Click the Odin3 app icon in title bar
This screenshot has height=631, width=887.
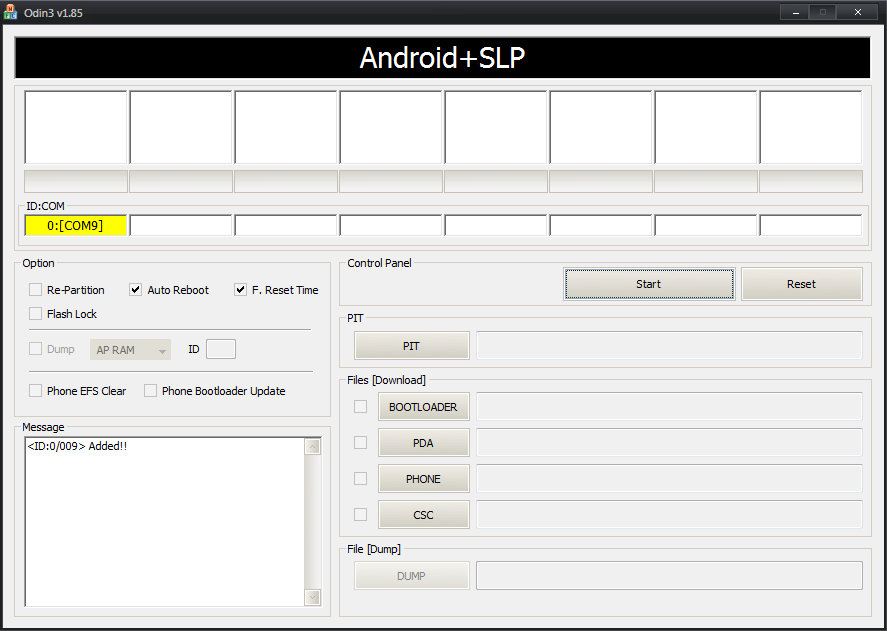[x=10, y=12]
